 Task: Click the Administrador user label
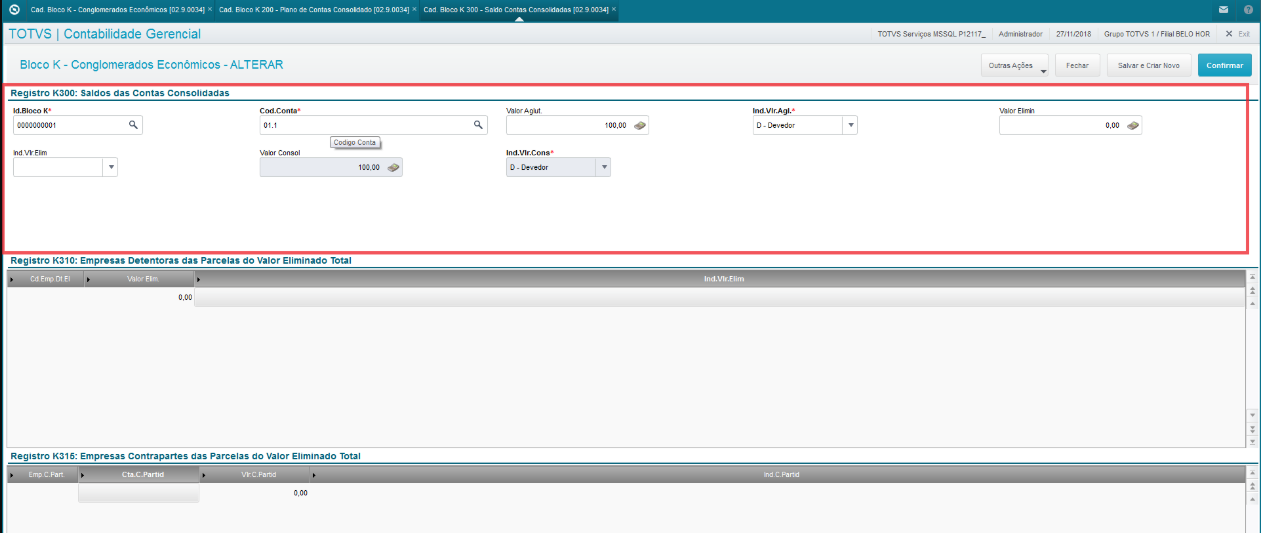point(1020,34)
